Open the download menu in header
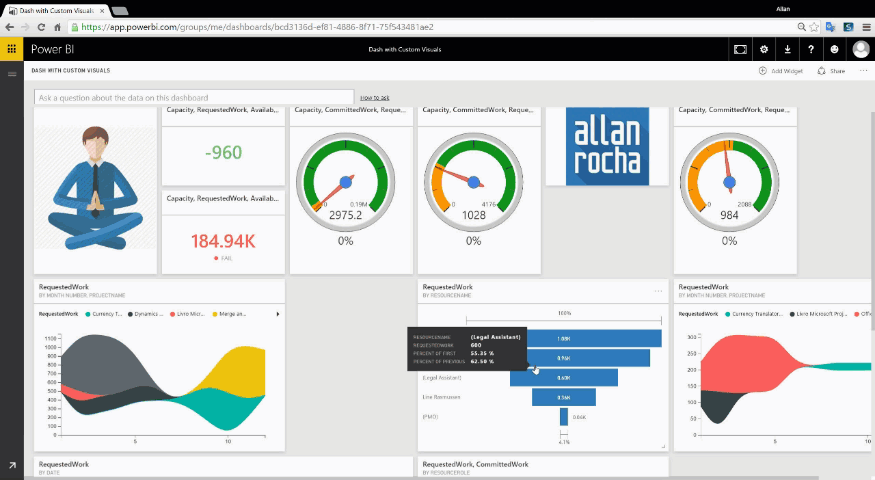Viewport: 875px width, 480px height. (787, 49)
